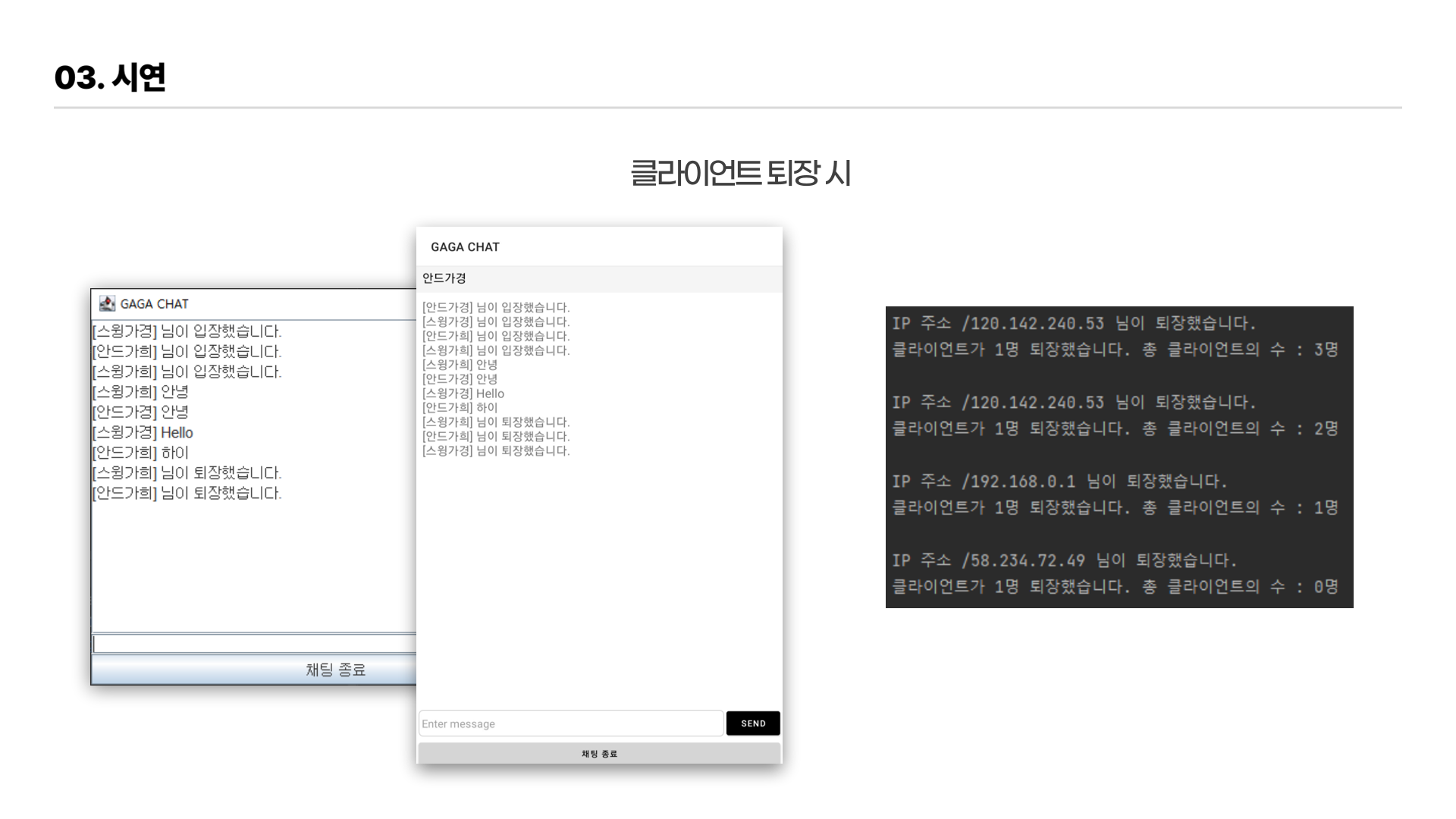Select the mobile chat app header bar
This screenshot has height=819, width=1456.
(x=598, y=246)
